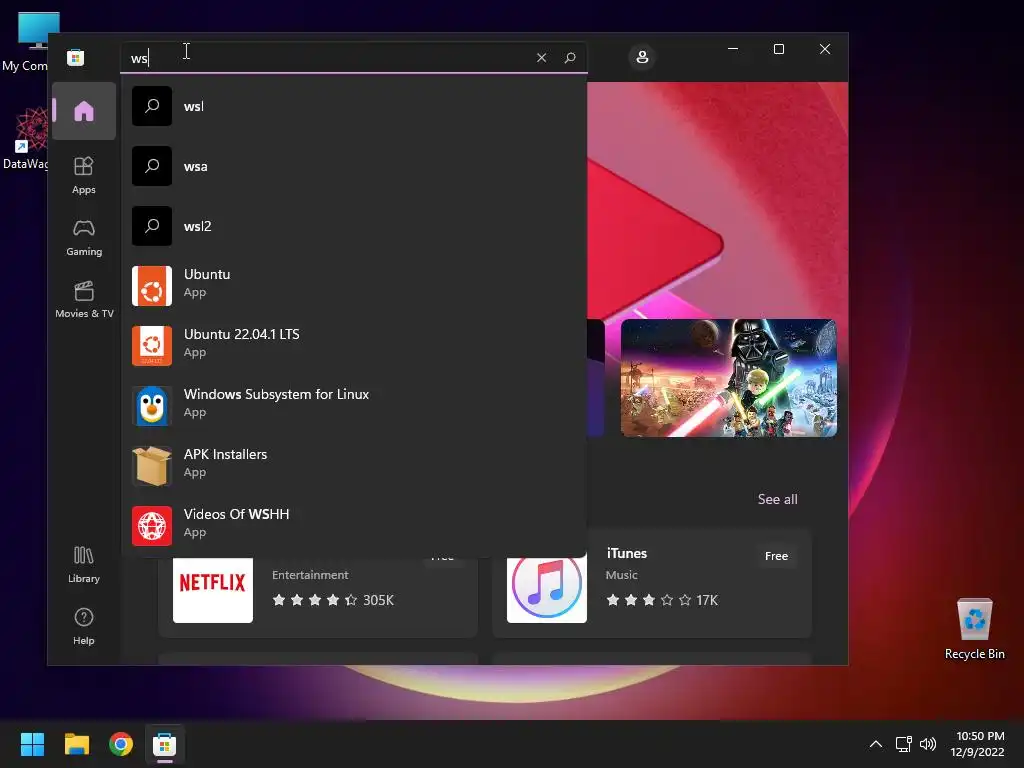Open File Explorer from the taskbar
This screenshot has width=1024, height=768.
(76, 744)
